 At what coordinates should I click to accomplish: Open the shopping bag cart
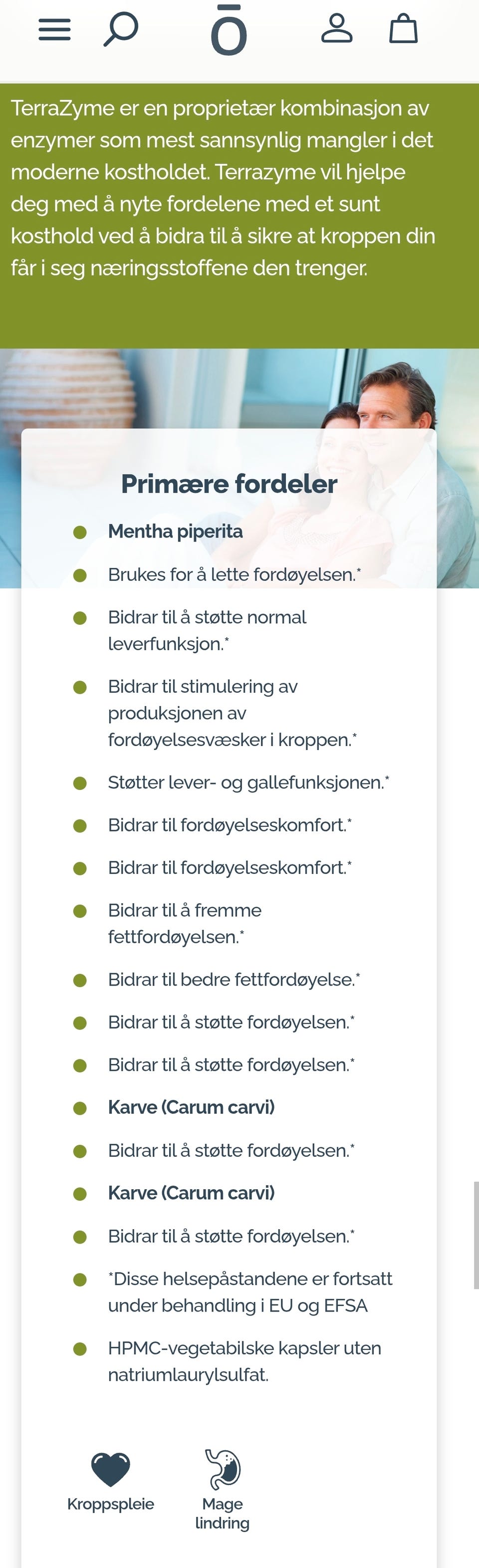click(x=403, y=29)
